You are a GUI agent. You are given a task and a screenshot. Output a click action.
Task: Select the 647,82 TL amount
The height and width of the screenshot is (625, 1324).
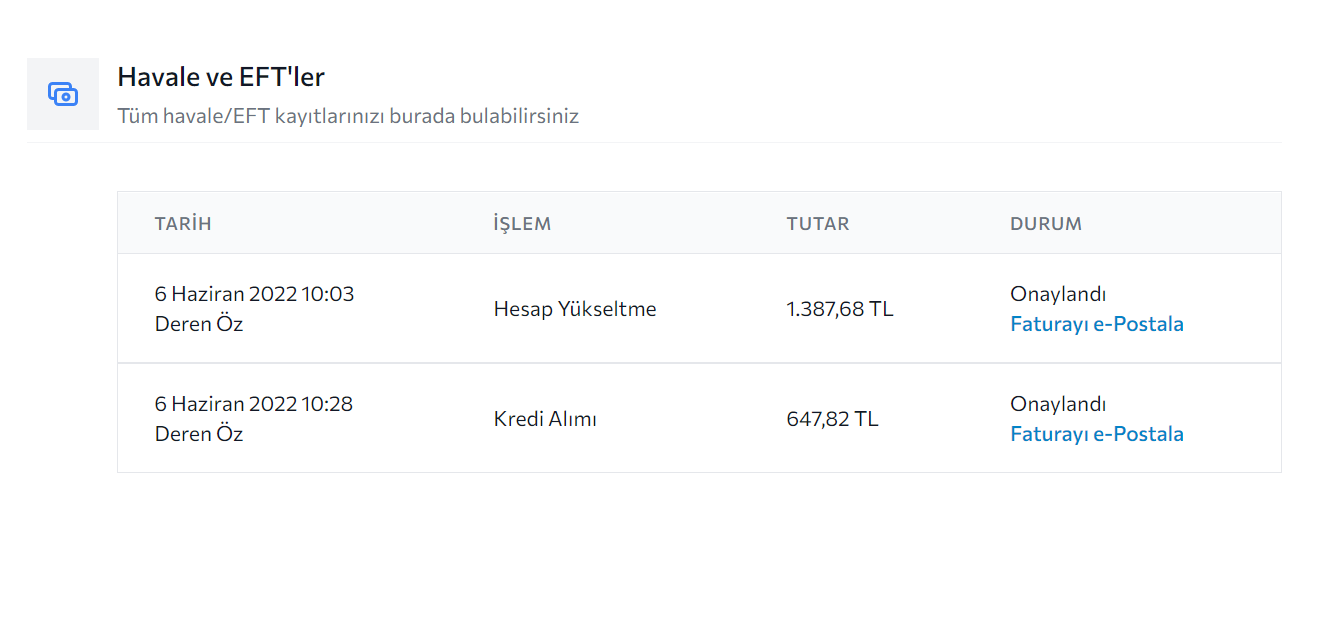point(833,419)
